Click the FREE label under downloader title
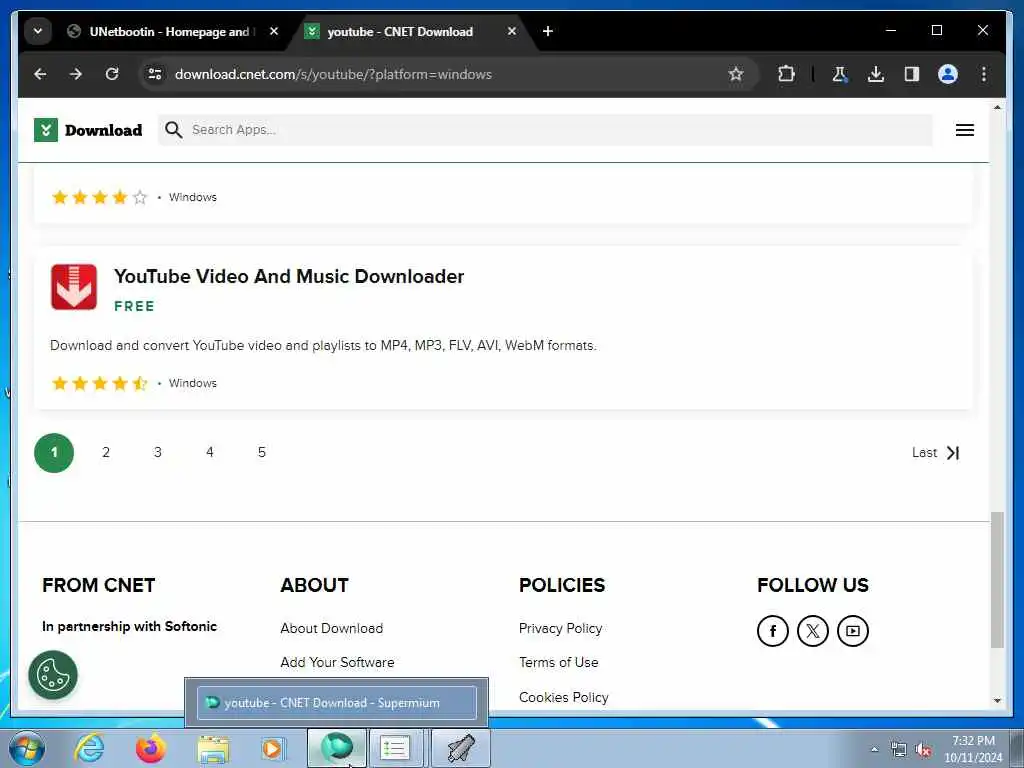The image size is (1024, 768). [134, 306]
